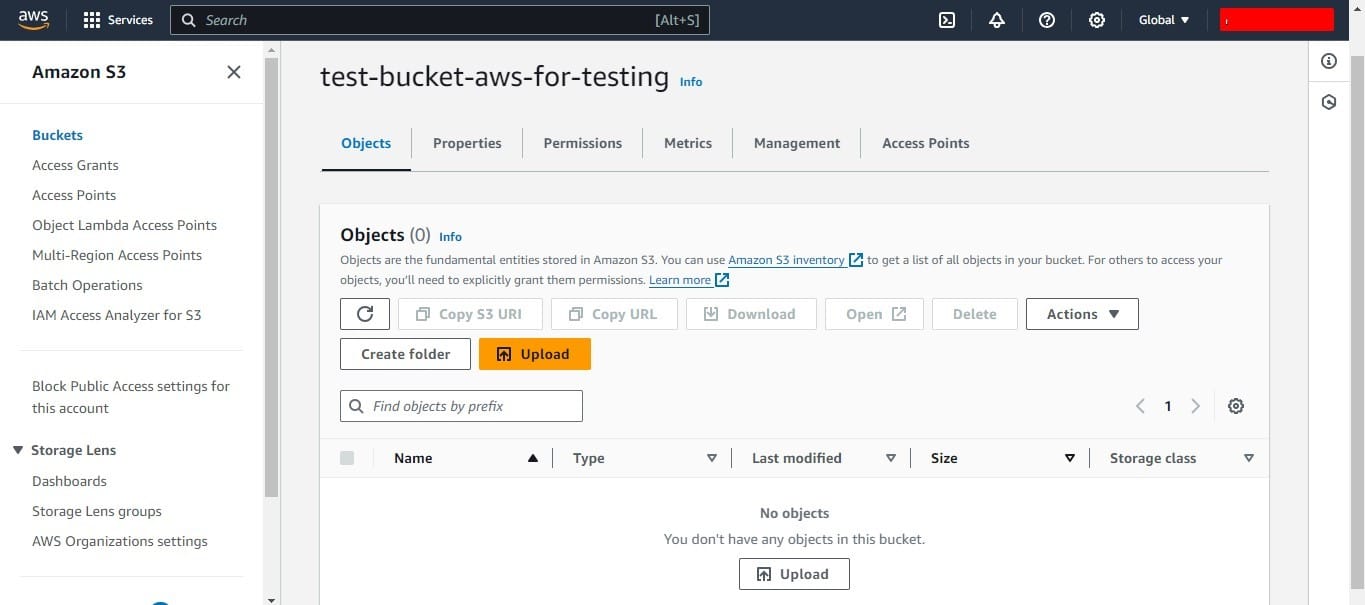Open Batch Operations in sidebar
The image size is (1365, 605).
point(87,285)
